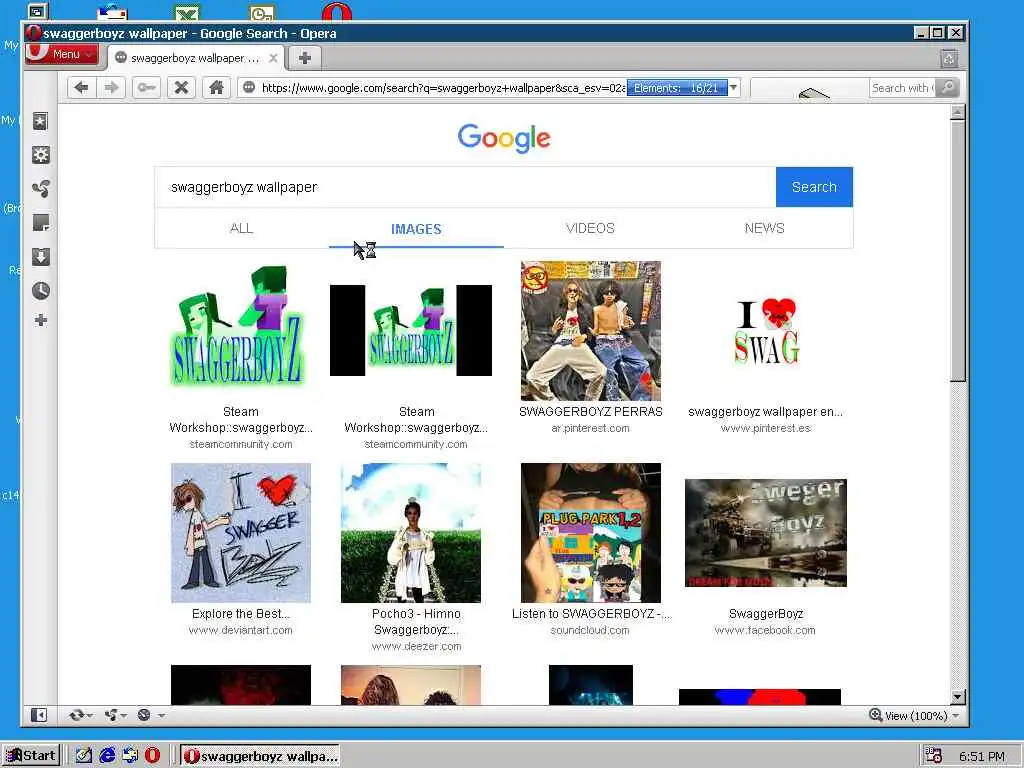1024x768 pixels.
Task: Open the red Opera Menu button
Action: coord(62,54)
